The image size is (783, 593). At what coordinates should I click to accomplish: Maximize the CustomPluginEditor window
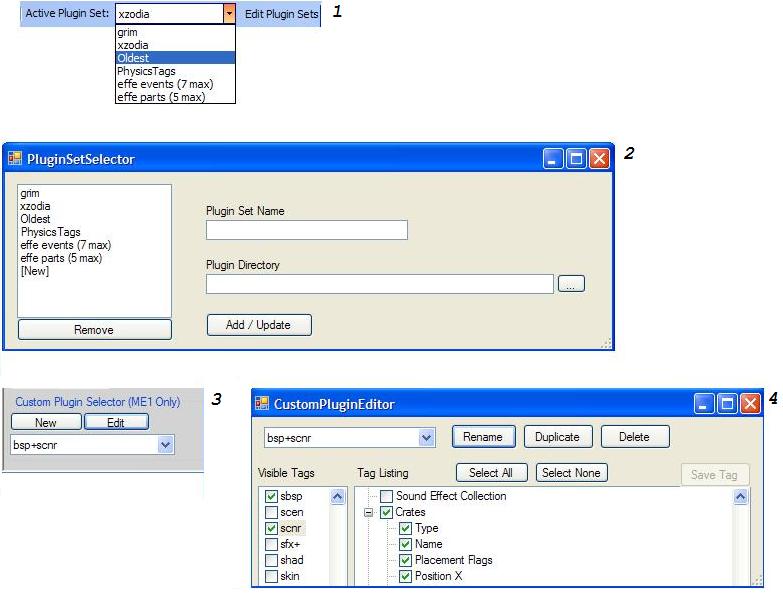point(728,404)
